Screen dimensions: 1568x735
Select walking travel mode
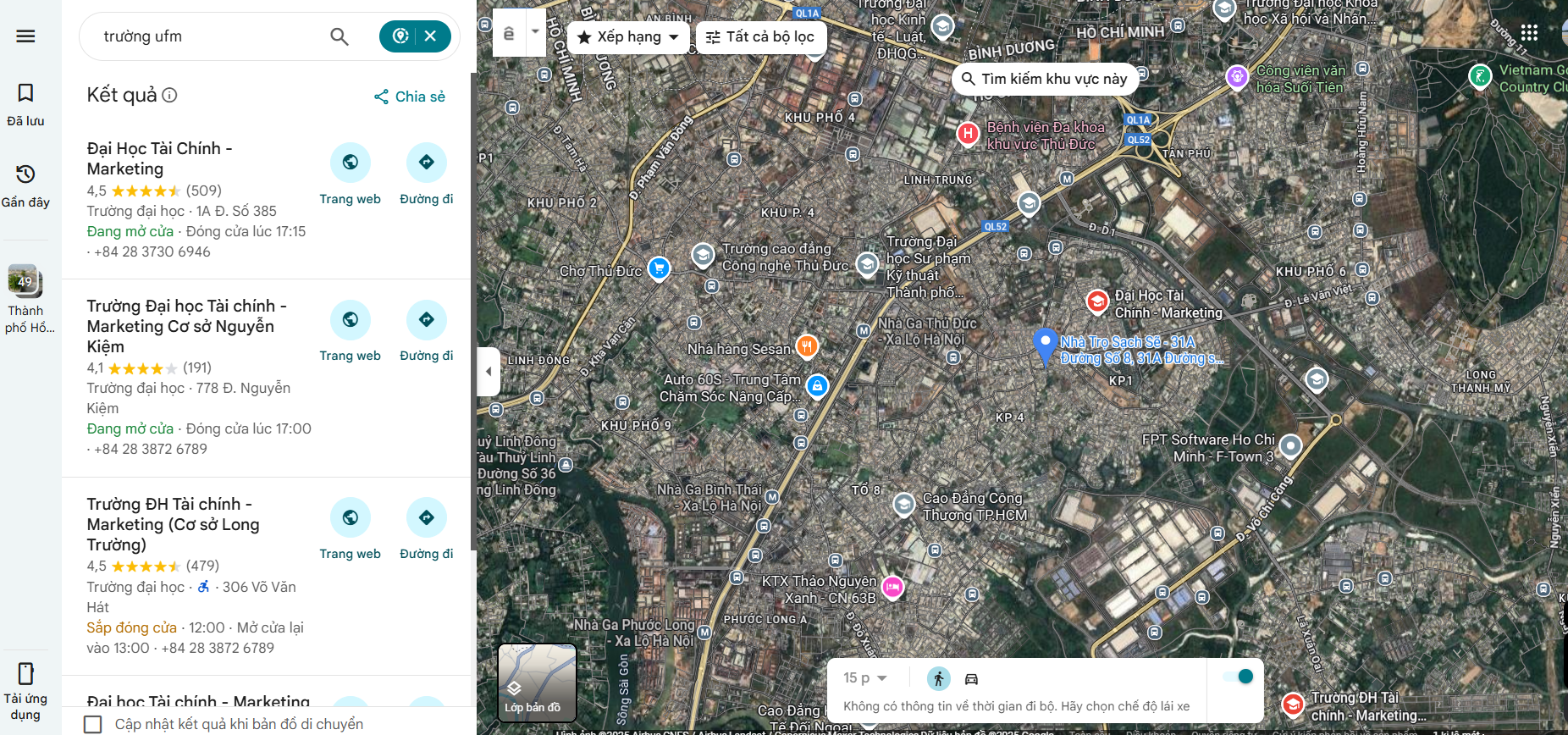tap(938, 678)
